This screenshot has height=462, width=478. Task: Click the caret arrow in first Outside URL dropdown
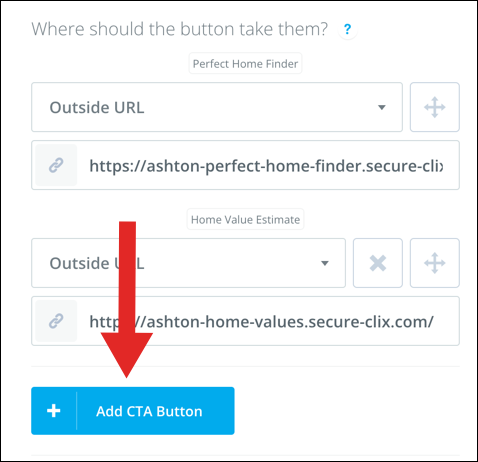382,107
